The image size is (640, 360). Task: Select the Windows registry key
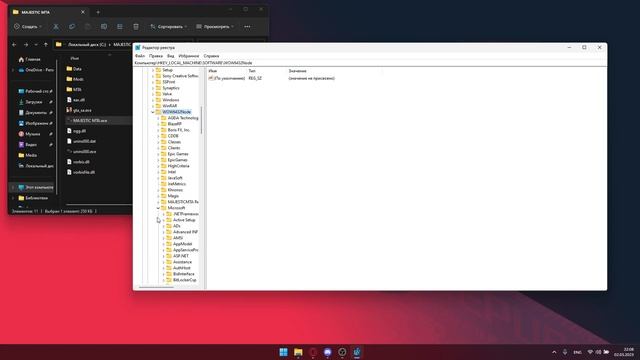(171, 100)
